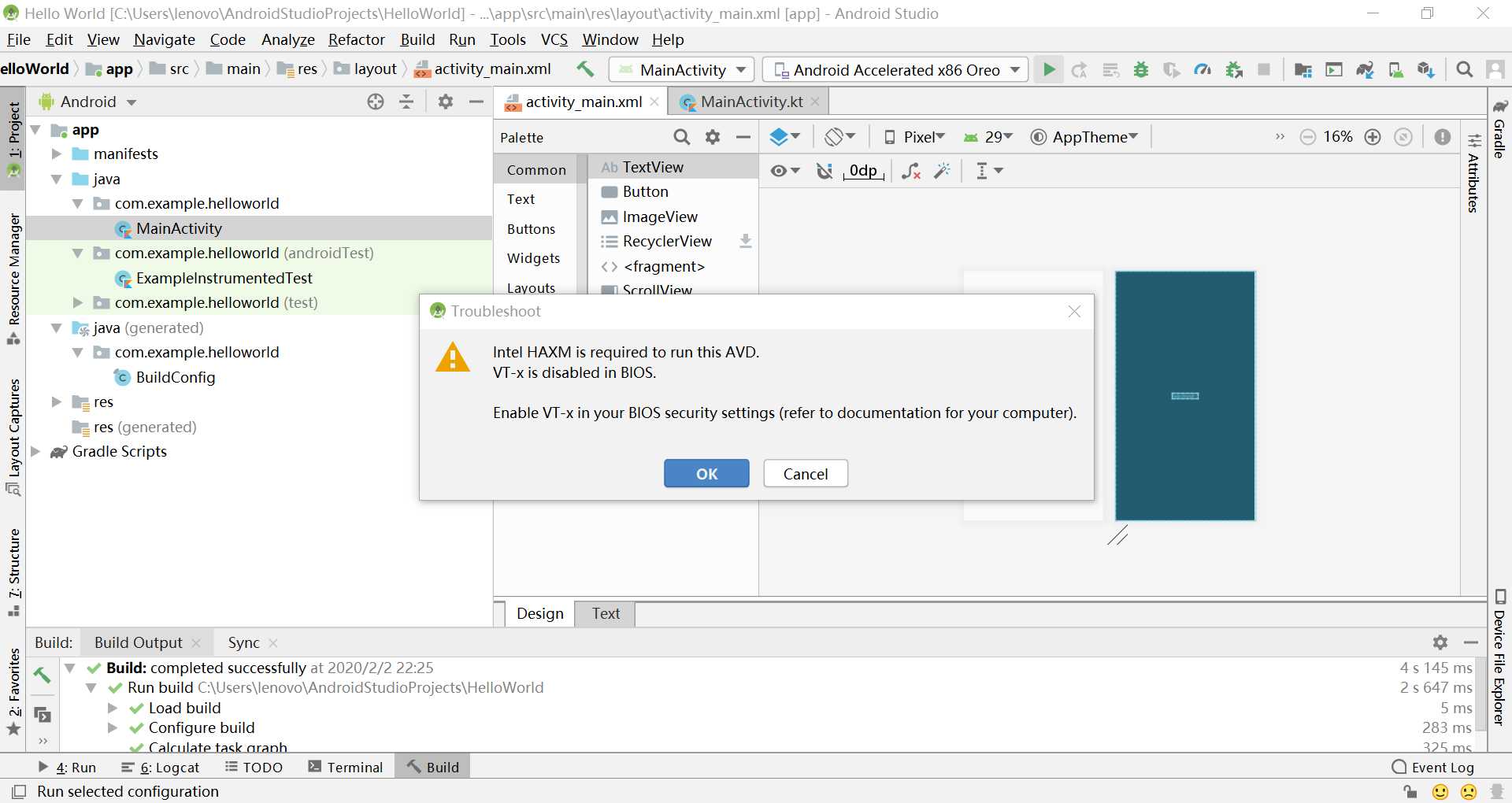This screenshot has height=803, width=1512.
Task: Click the Search Everywhere magnifier icon
Action: point(1465,69)
